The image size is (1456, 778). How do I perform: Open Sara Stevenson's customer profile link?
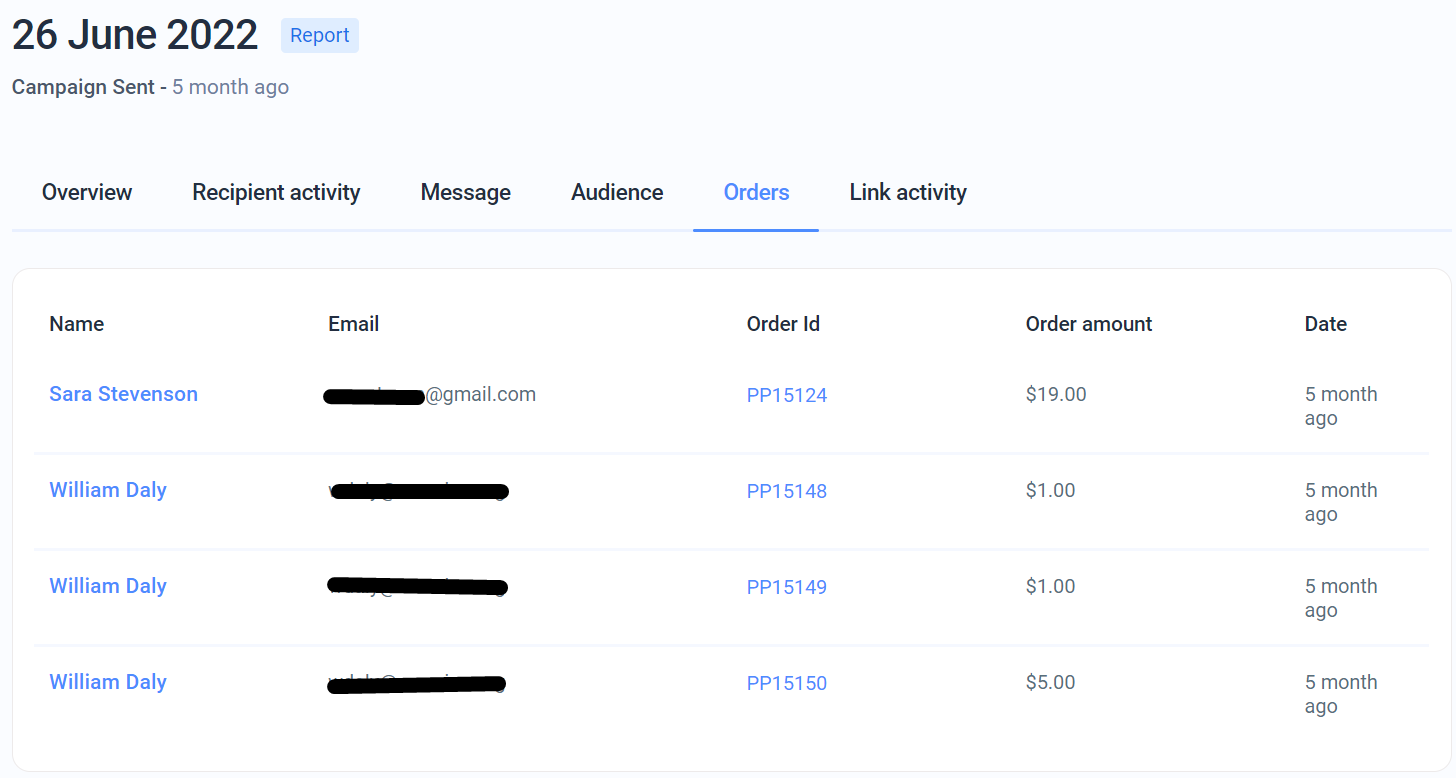pos(123,394)
